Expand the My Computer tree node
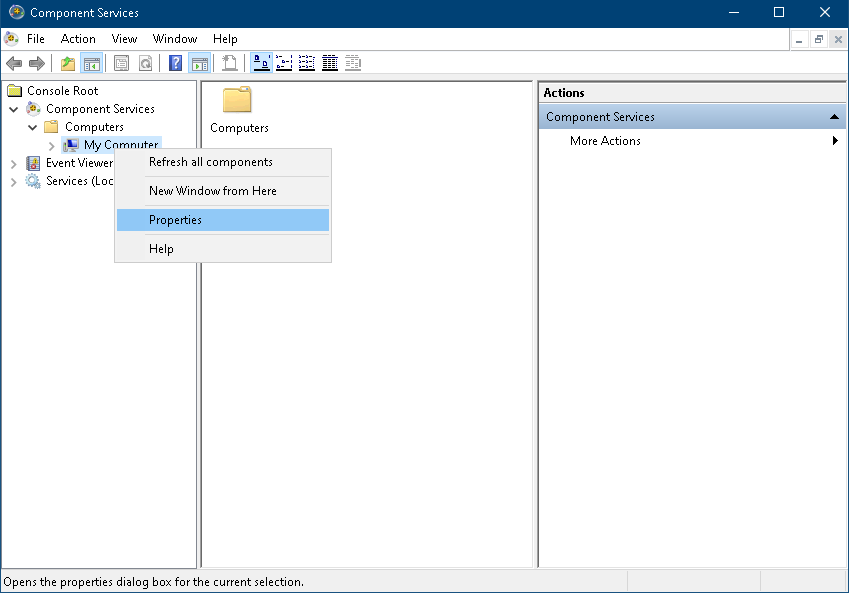This screenshot has width=849, height=593. click(x=51, y=145)
